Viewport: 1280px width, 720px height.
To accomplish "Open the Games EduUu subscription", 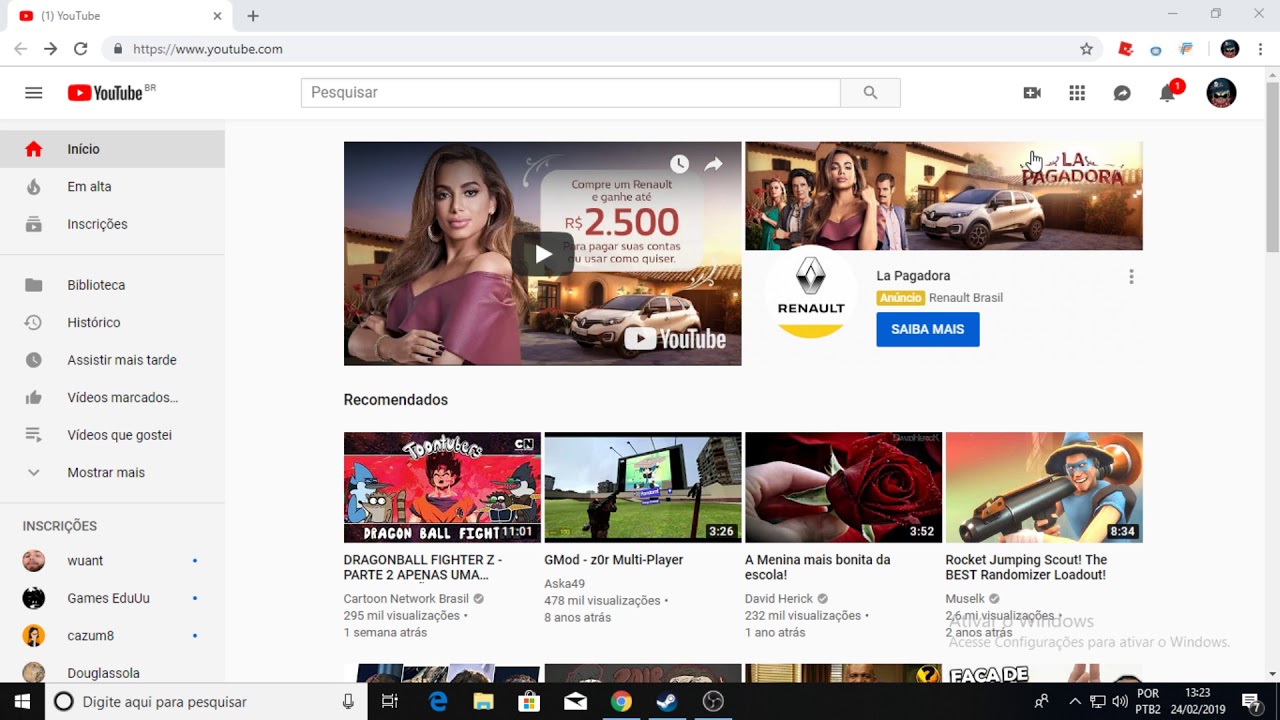I will 112,598.
